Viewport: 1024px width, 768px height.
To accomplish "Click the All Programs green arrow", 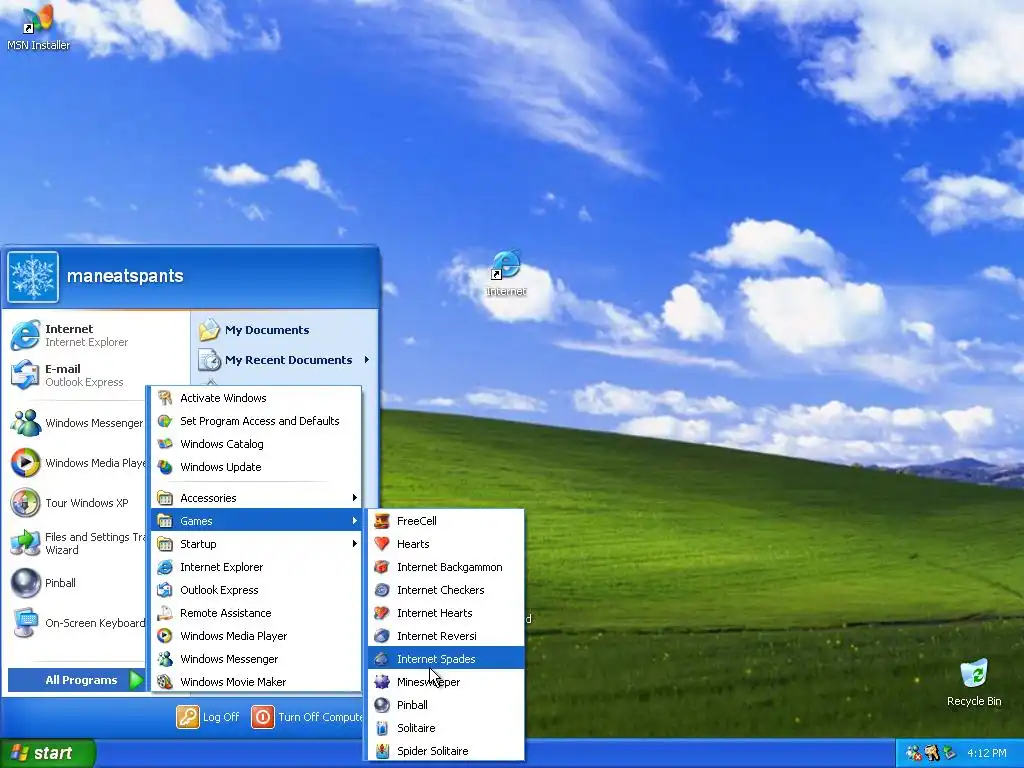I will [136, 680].
